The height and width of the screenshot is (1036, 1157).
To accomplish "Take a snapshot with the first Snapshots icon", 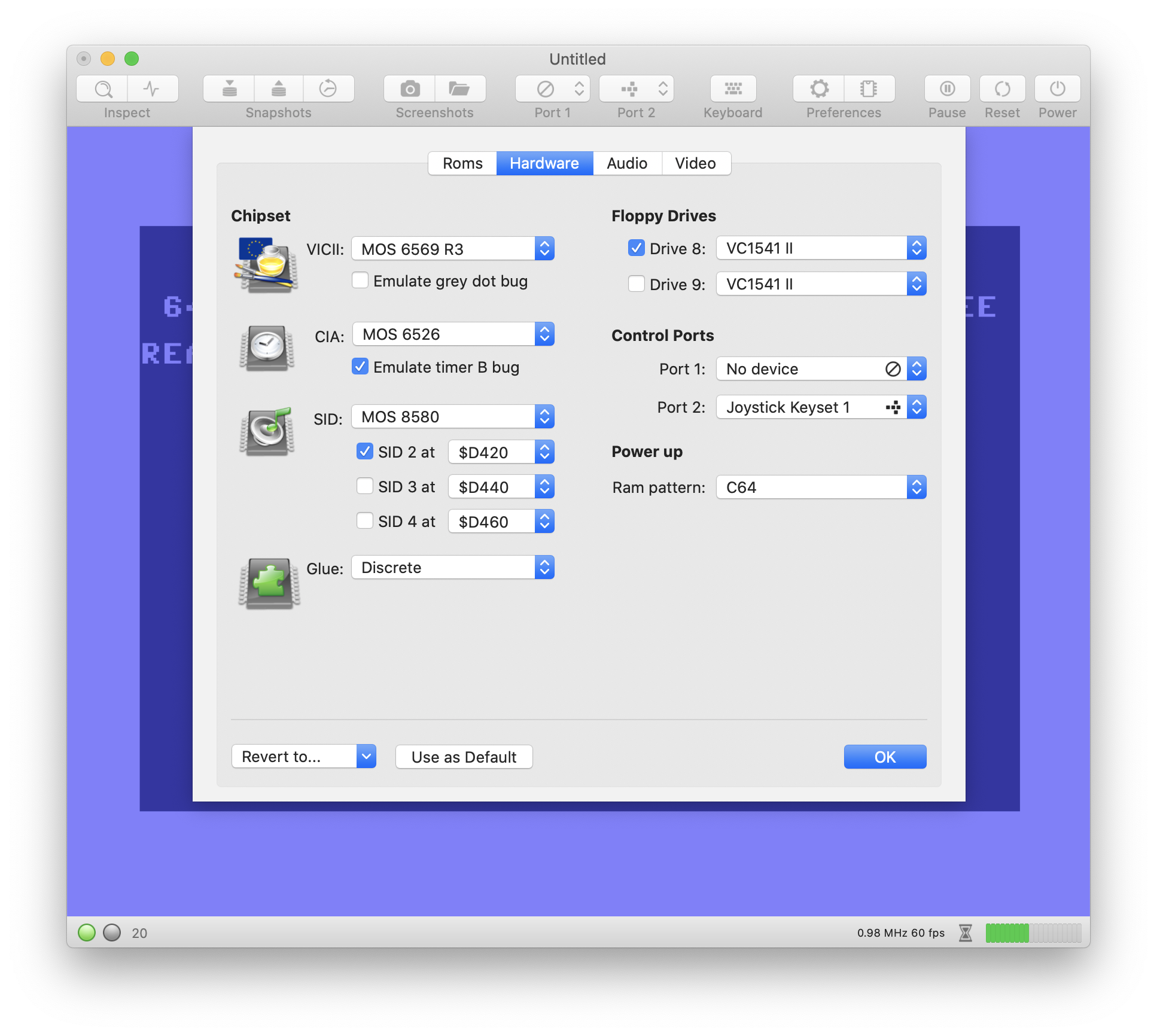I will coord(229,89).
